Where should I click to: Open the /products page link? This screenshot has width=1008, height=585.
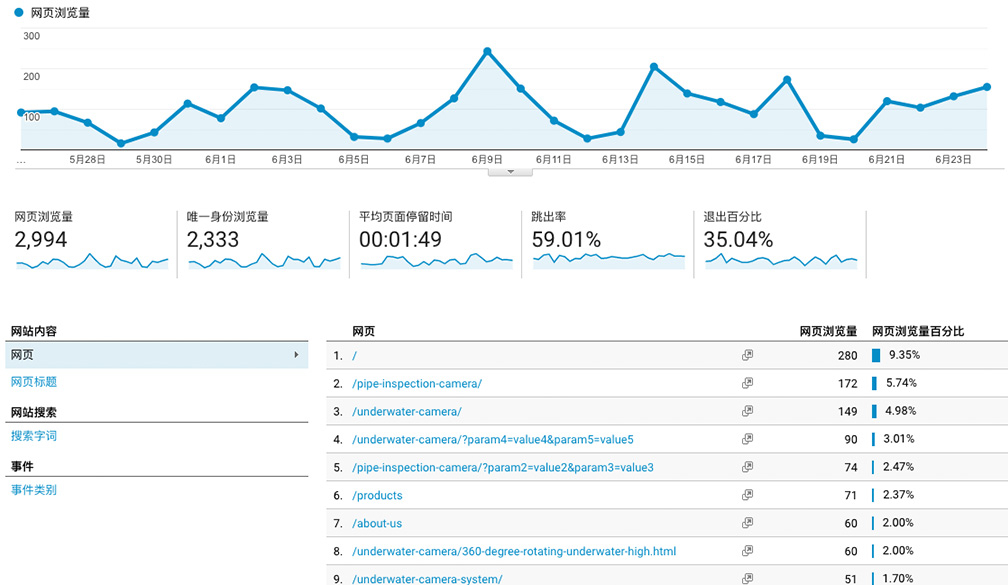[377, 495]
